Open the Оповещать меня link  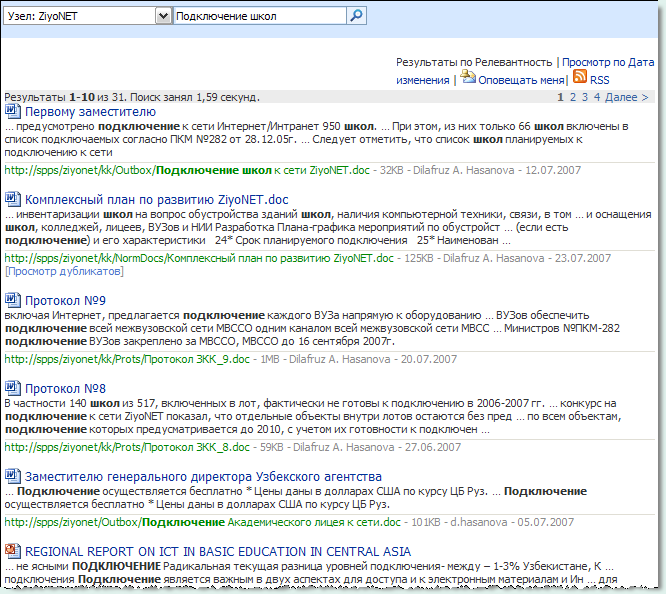(x=521, y=80)
